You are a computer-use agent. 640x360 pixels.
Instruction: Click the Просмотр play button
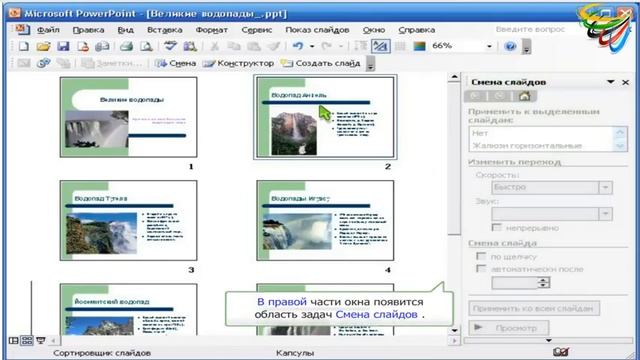click(x=509, y=328)
